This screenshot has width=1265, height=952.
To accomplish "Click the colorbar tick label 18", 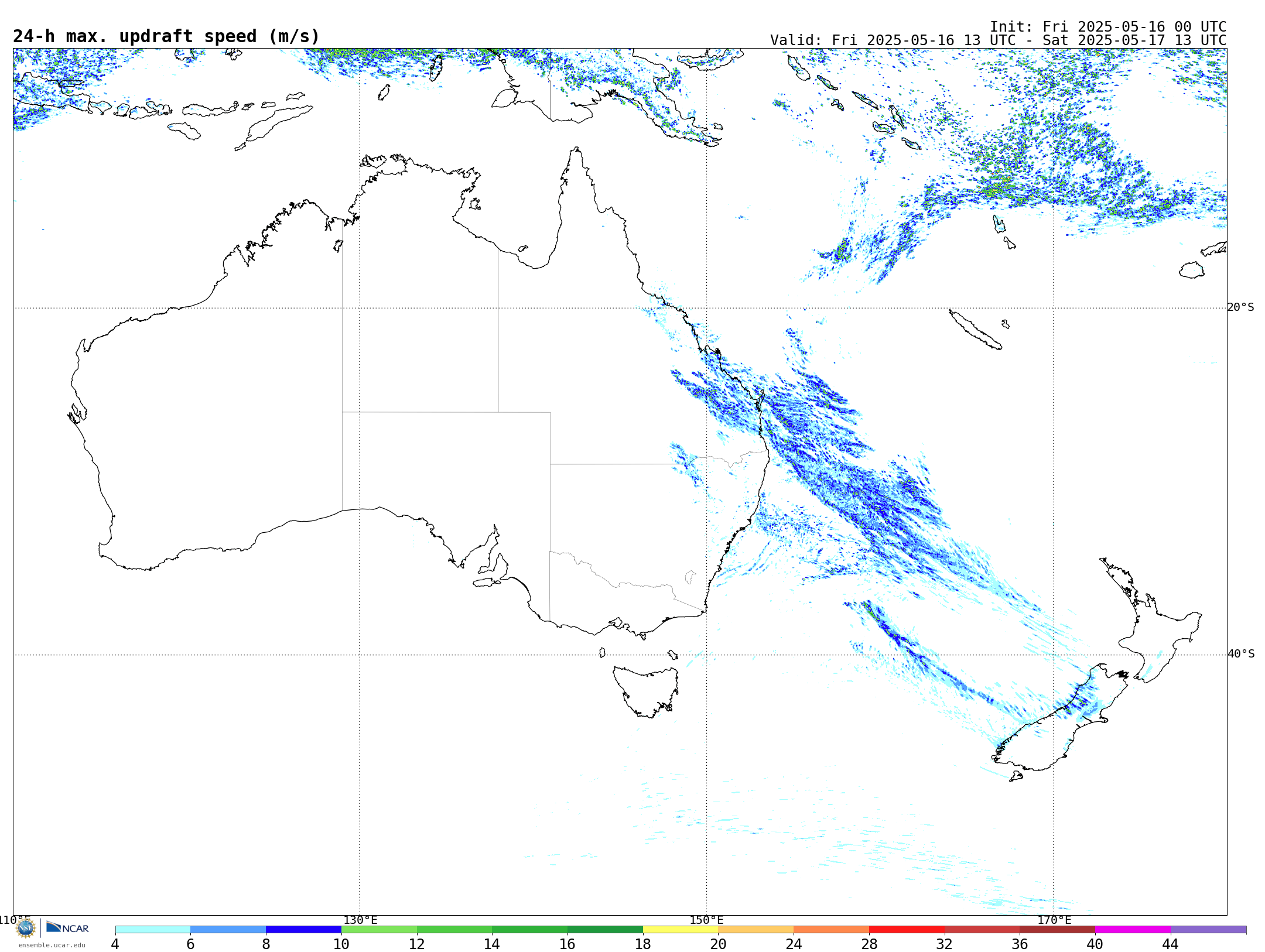I will (643, 944).
